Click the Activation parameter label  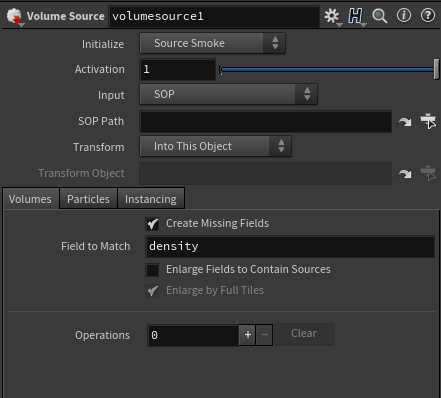coord(100,69)
